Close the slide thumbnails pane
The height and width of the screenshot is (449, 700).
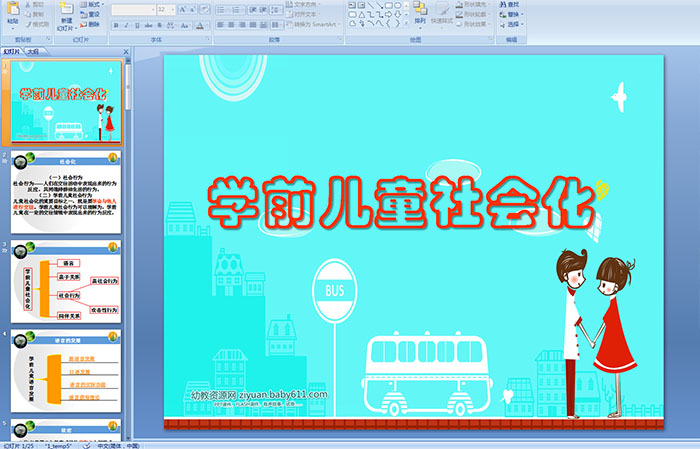[126, 52]
